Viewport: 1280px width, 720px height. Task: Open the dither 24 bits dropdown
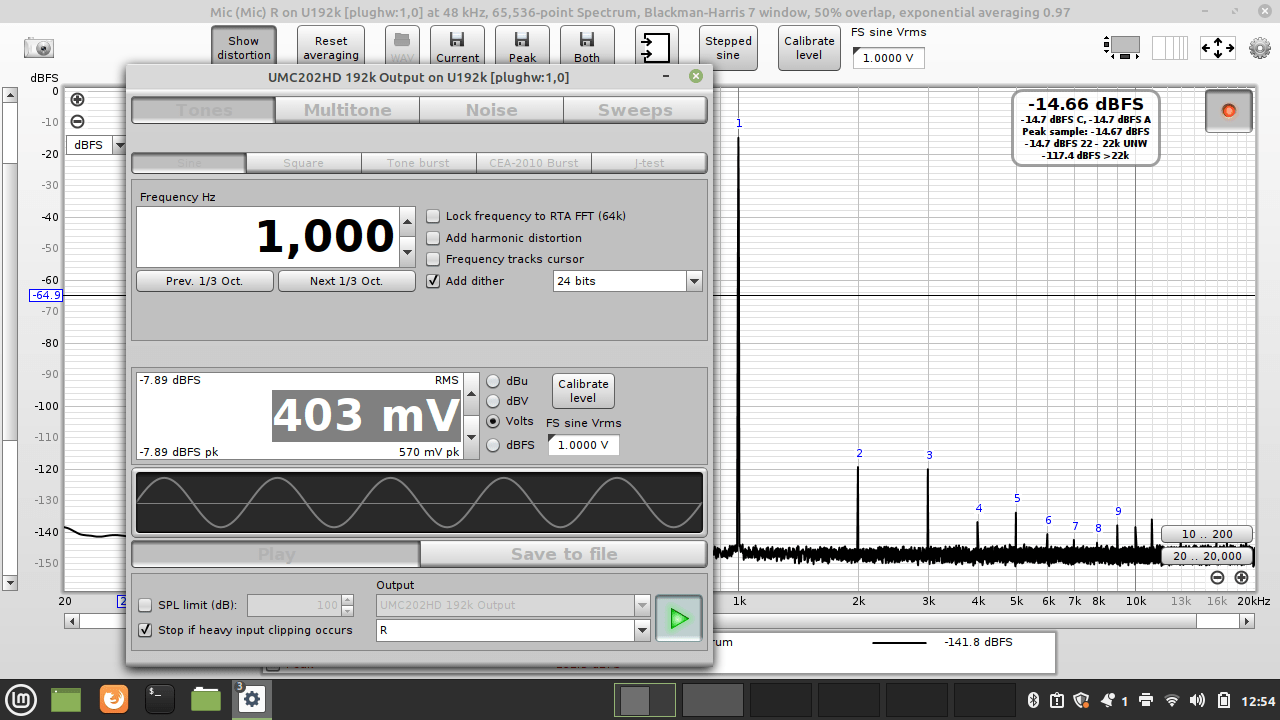point(694,281)
